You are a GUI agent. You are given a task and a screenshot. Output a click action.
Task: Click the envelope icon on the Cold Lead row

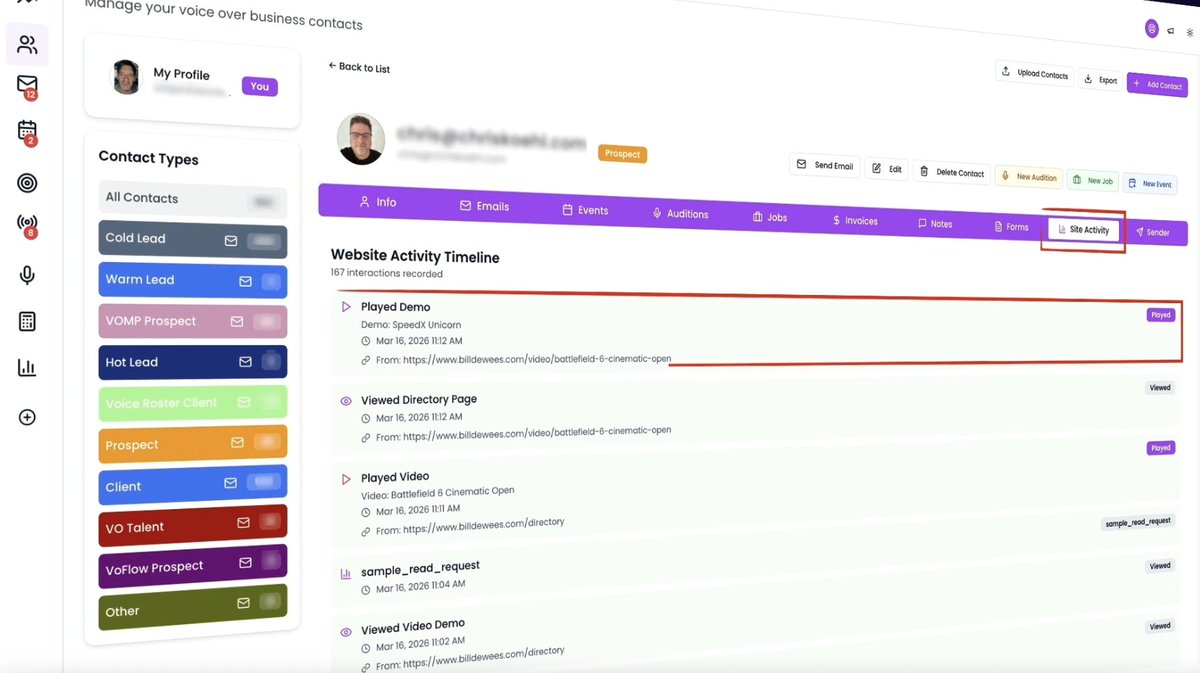coord(231,241)
